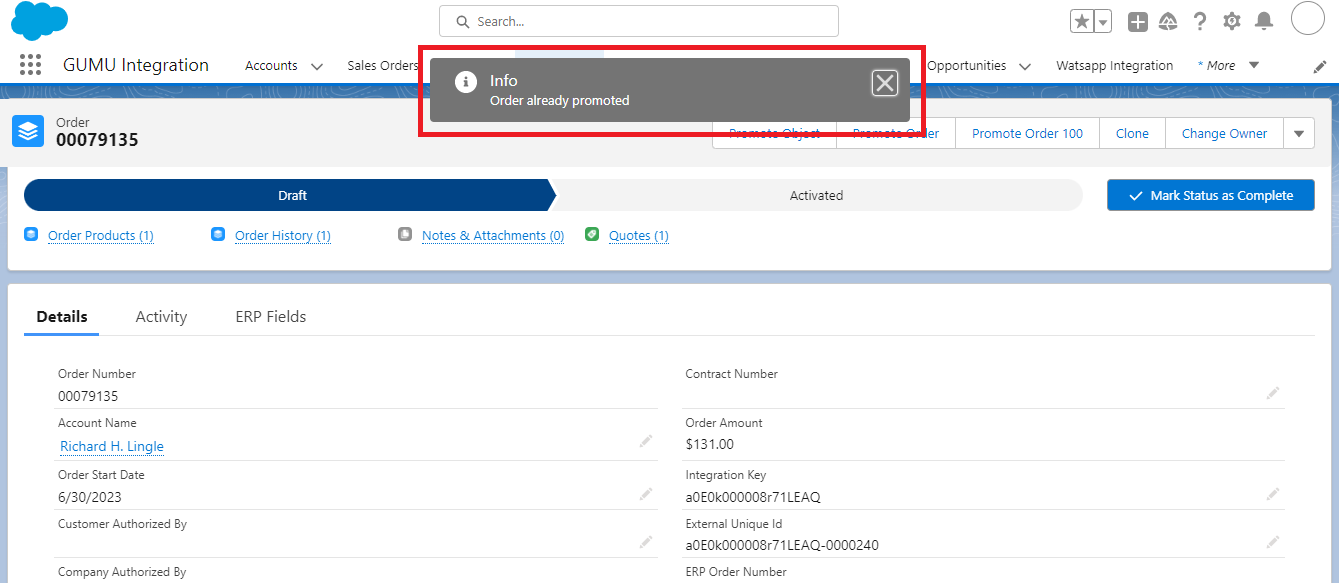The image size is (1339, 583).
Task: Edit the Order Start Date pencil
Action: pos(646,494)
